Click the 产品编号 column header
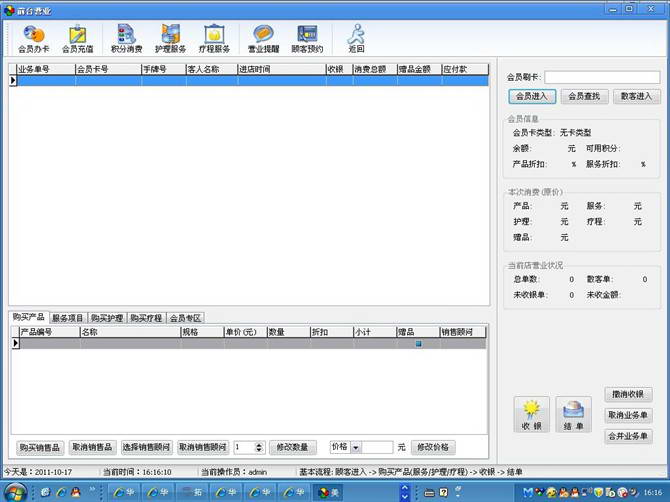The width and height of the screenshot is (670, 502). point(50,332)
